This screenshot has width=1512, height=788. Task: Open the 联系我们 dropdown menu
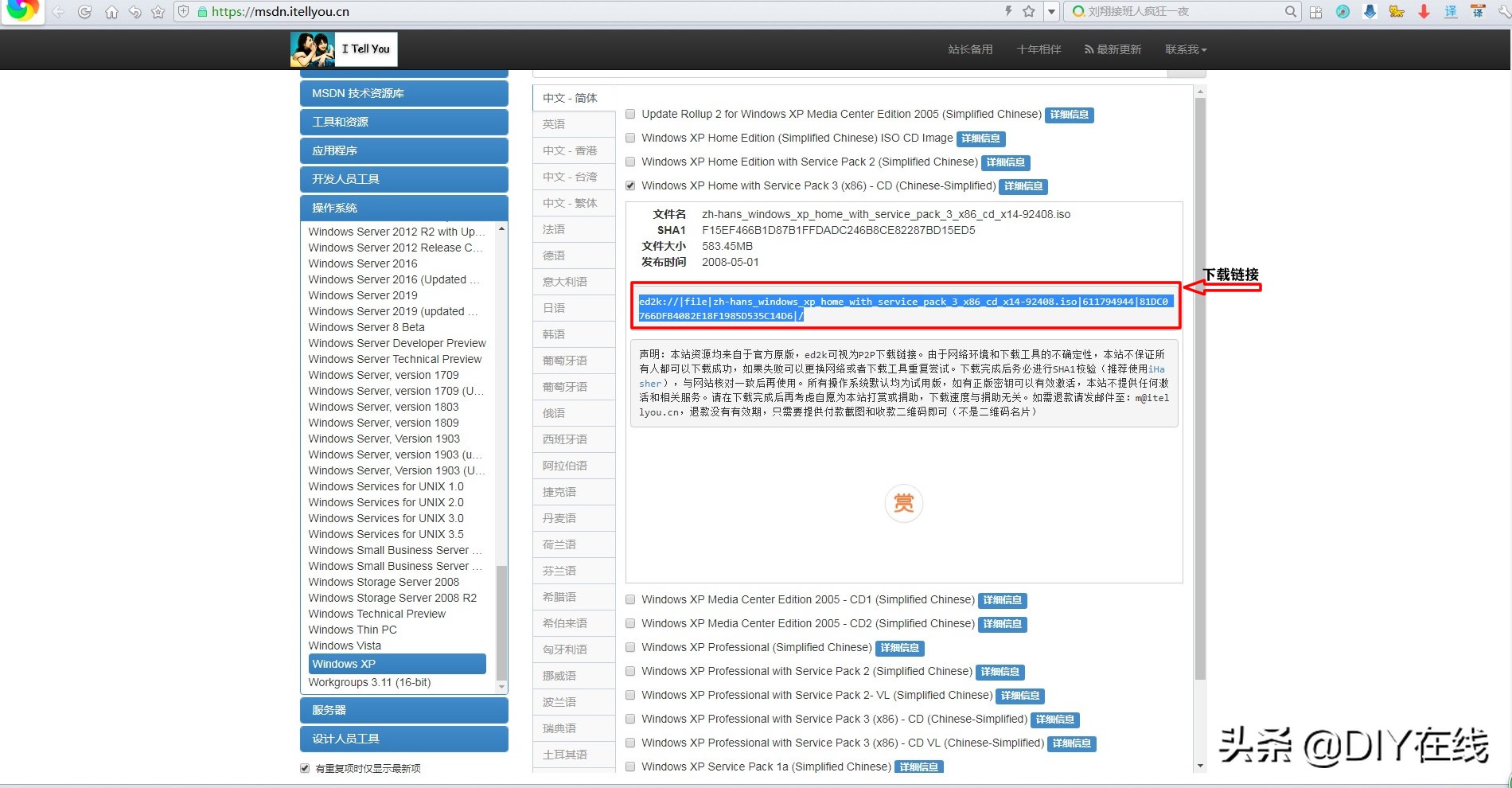point(1185,49)
